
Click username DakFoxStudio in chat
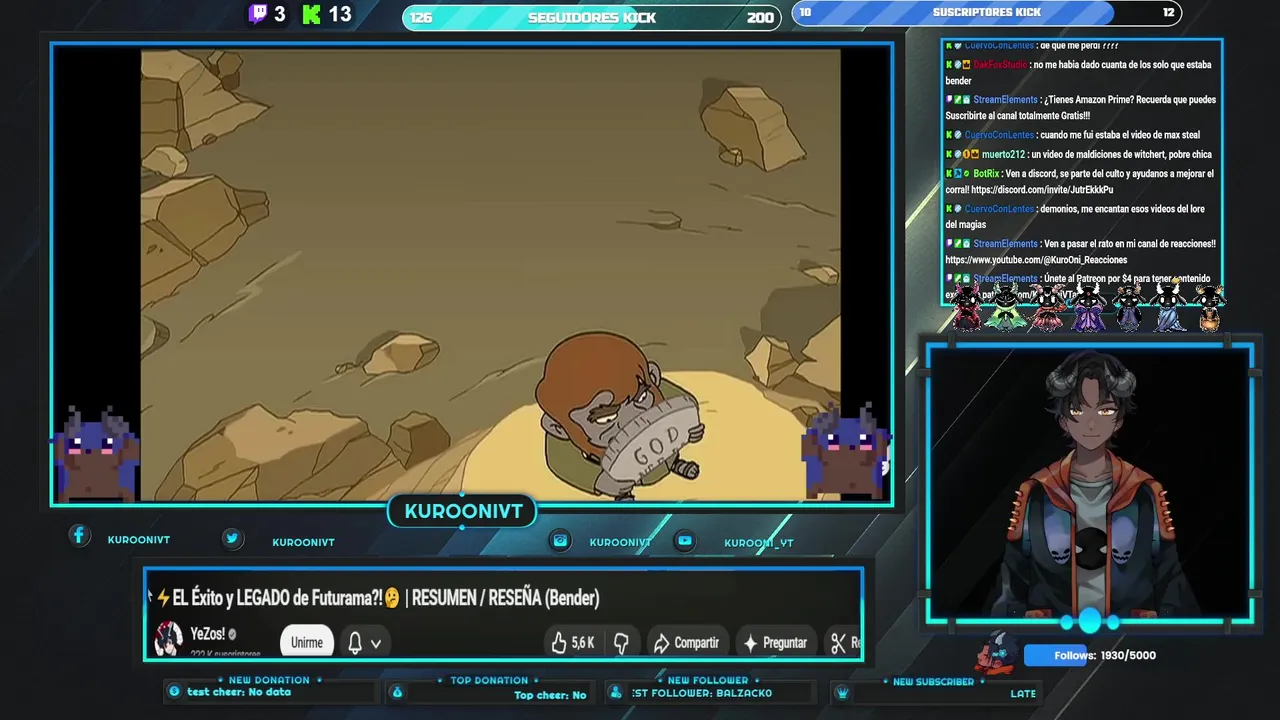pyautogui.click(x=1000, y=65)
